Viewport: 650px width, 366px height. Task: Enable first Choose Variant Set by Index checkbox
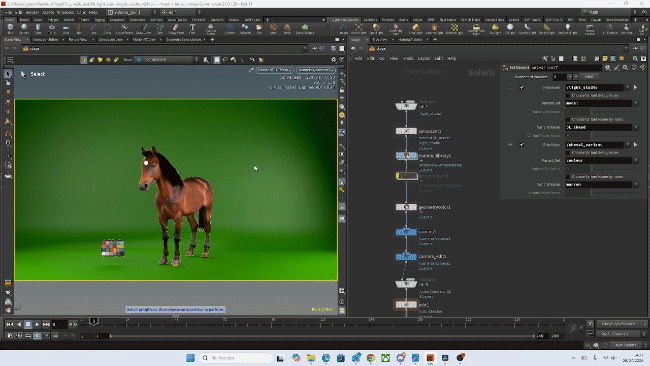pos(568,95)
